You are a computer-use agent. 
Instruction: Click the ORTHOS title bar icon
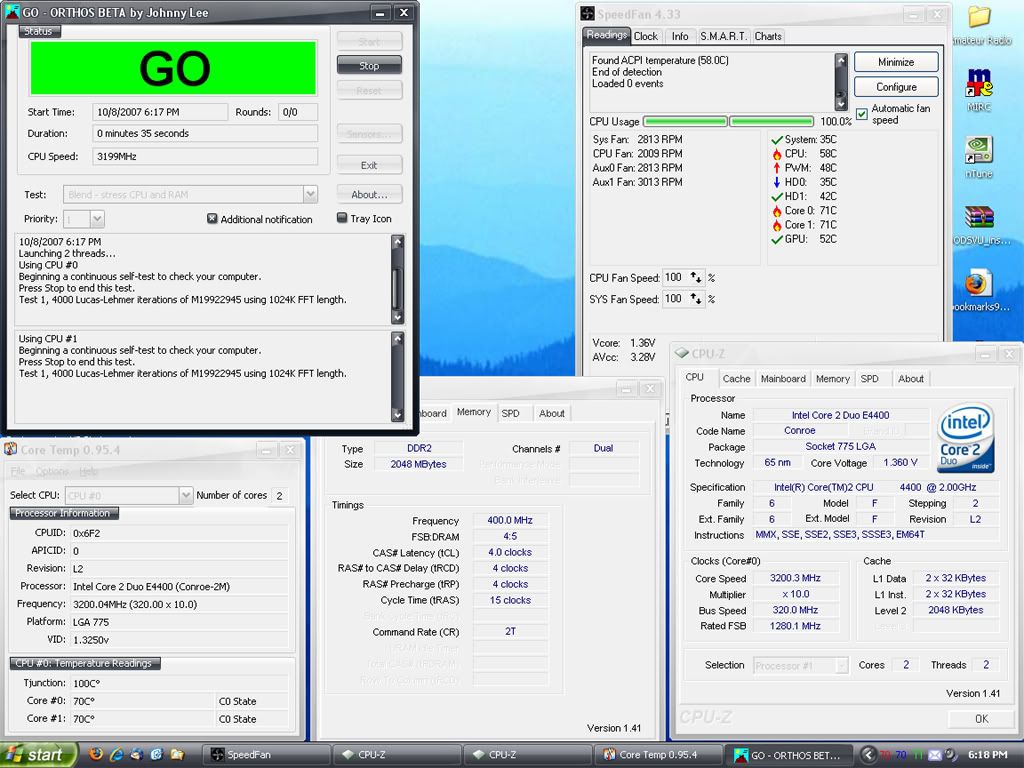coord(10,12)
